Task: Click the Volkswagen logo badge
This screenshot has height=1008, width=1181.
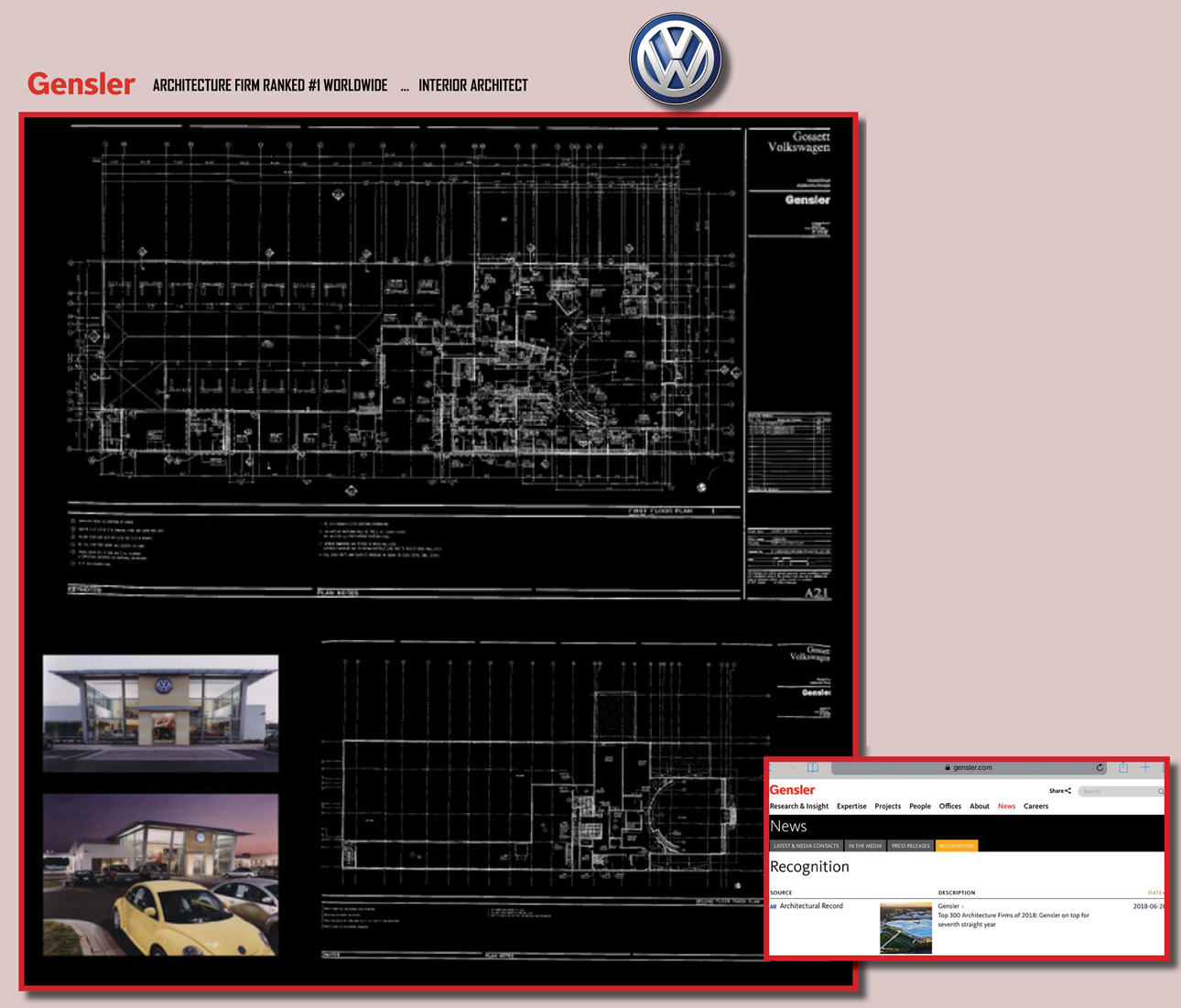Action: pos(676,60)
